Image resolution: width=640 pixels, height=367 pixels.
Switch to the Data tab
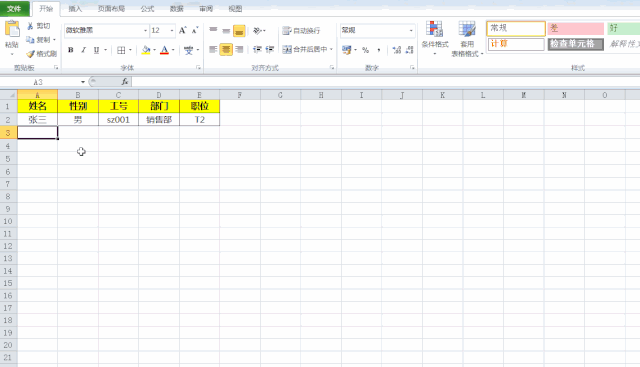pos(177,9)
